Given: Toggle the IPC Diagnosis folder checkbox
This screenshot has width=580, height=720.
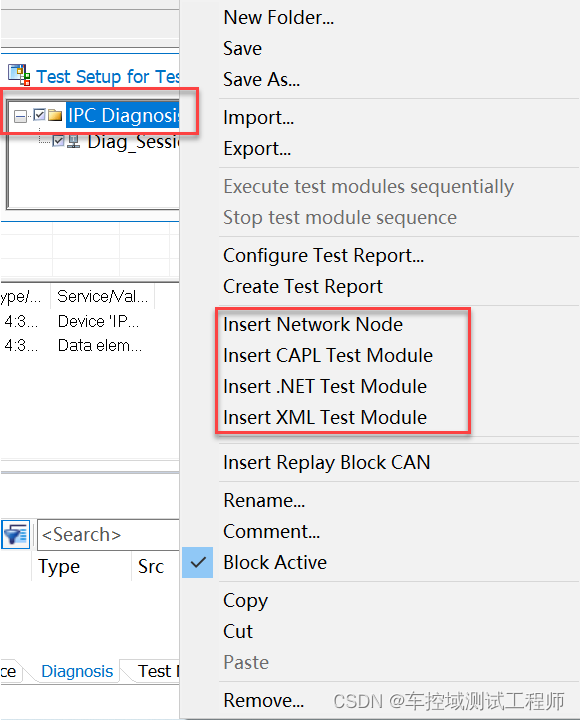Looking at the screenshot, I should pyautogui.click(x=39, y=114).
